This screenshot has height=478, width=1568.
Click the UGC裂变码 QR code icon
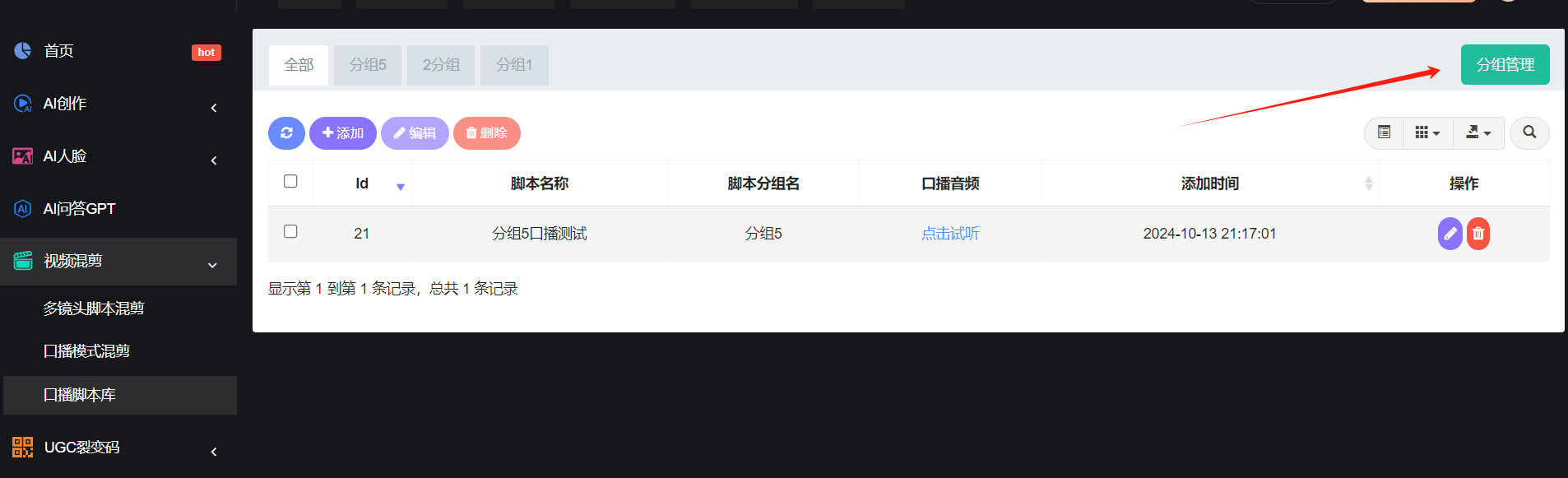click(23, 448)
